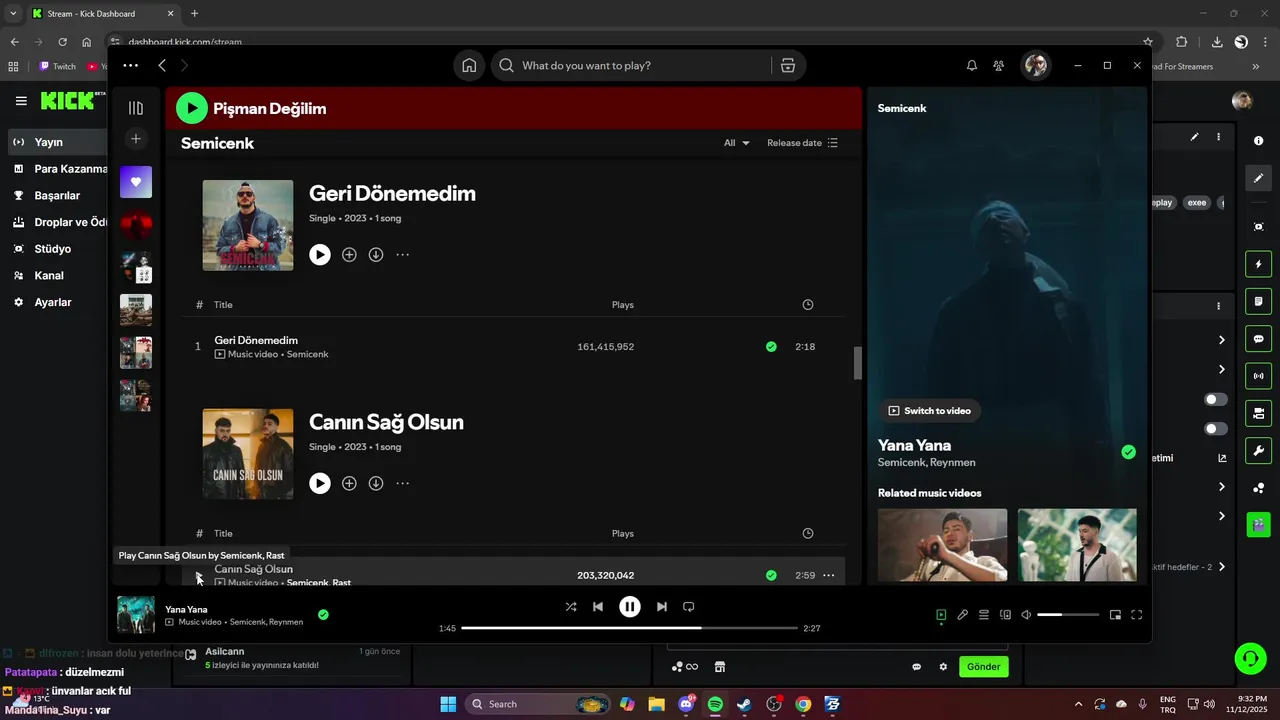The width and height of the screenshot is (1280, 720).
Task: Open Spotify Friend Activity icon
Action: point(998,65)
